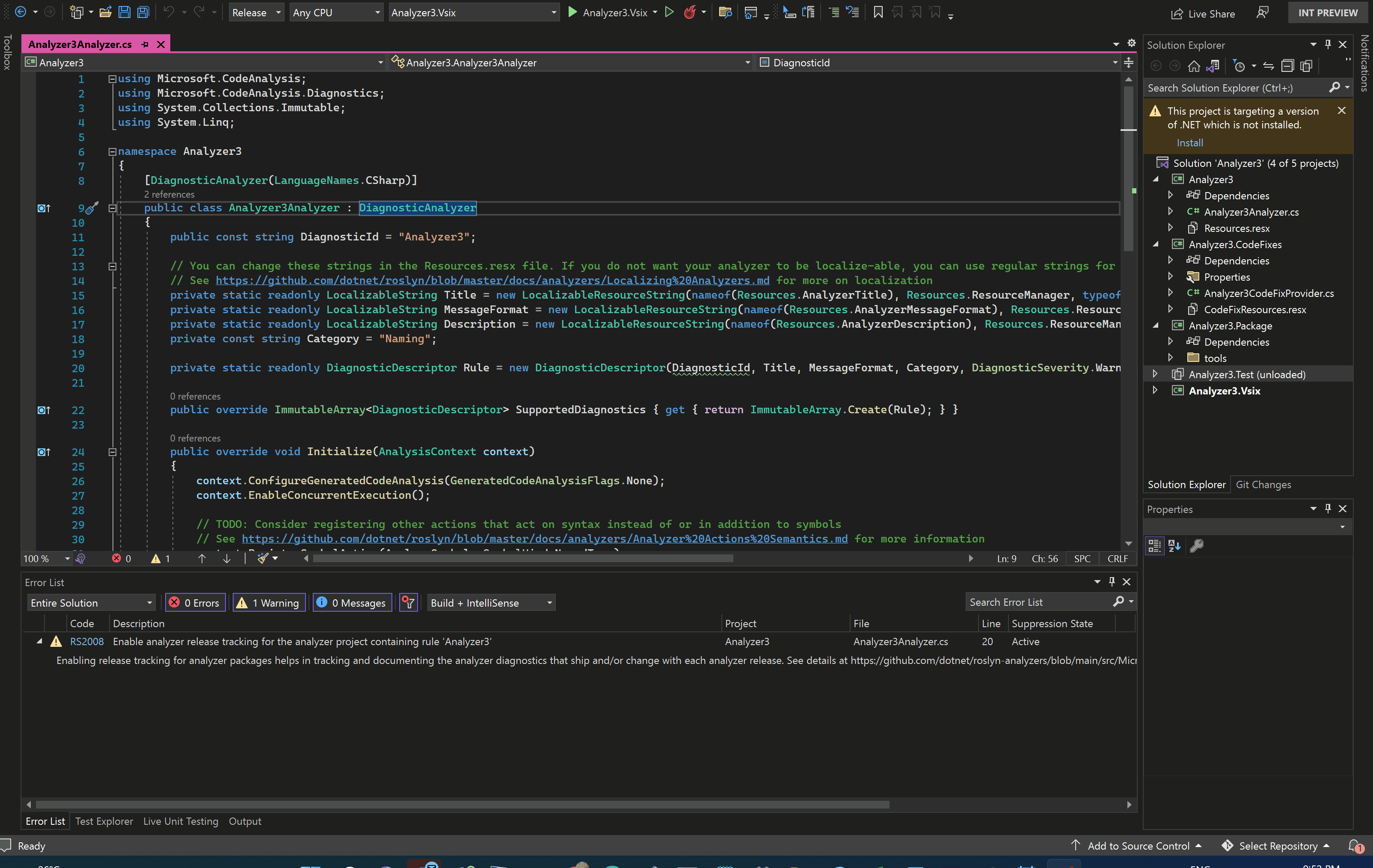
Task: Click the split editor icon above scrollbar
Action: pos(1128,63)
